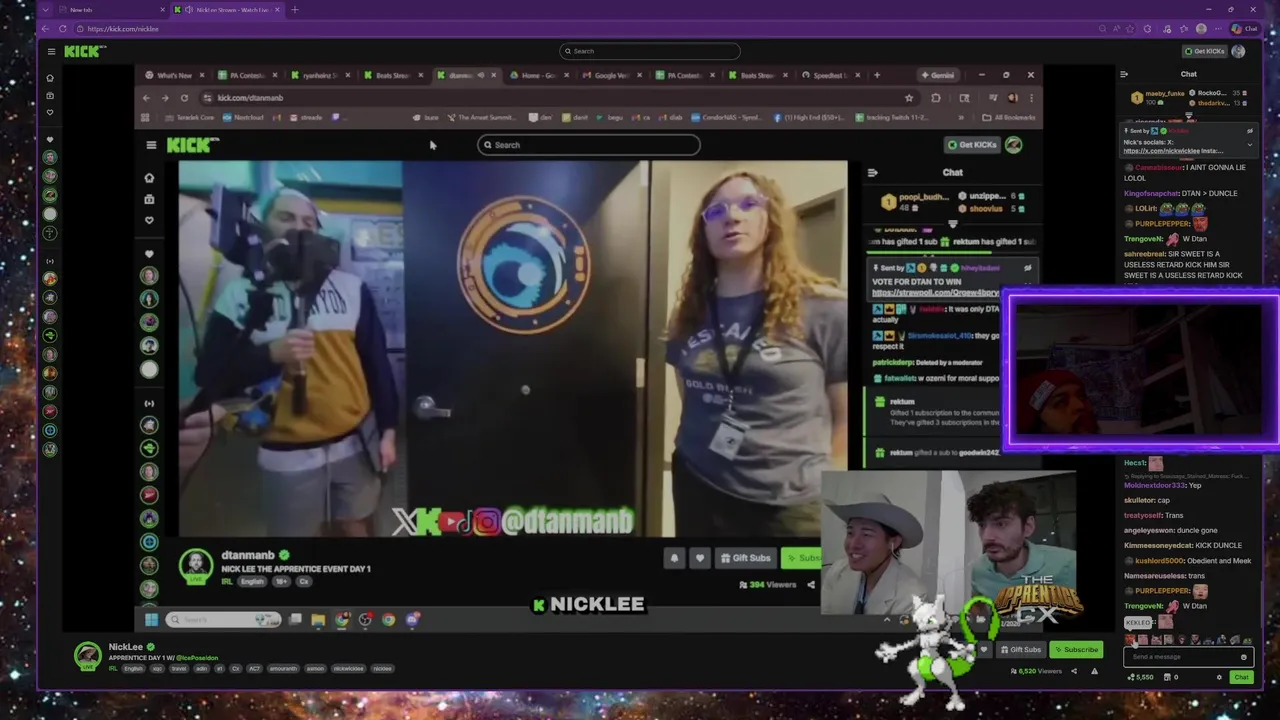1280x720 pixels.
Task: Share the NickLee stream via share icon
Action: pos(1074,671)
